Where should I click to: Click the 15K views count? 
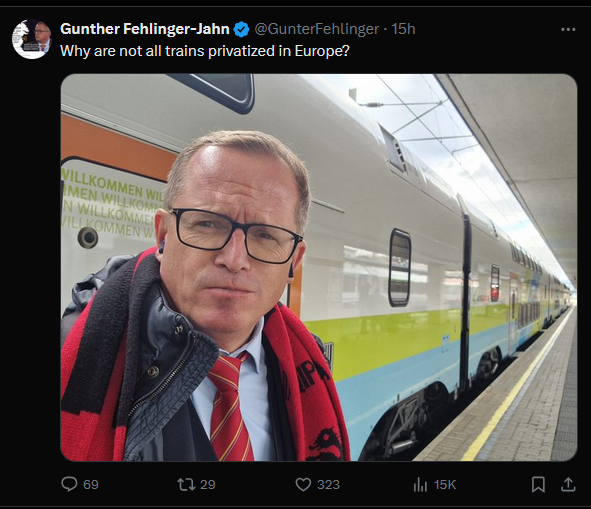(x=445, y=484)
